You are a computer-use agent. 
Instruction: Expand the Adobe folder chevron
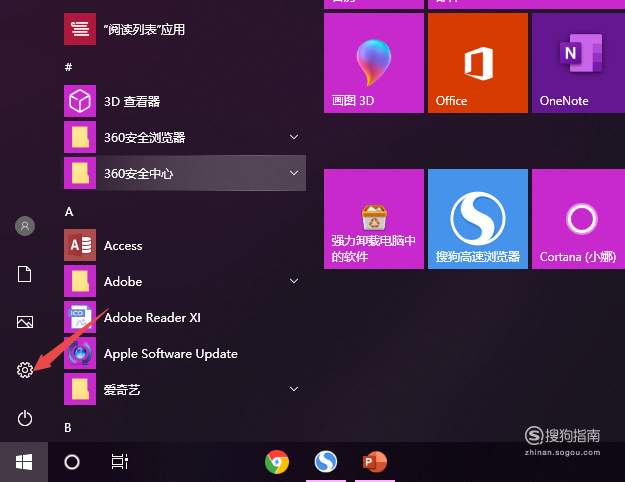click(294, 281)
